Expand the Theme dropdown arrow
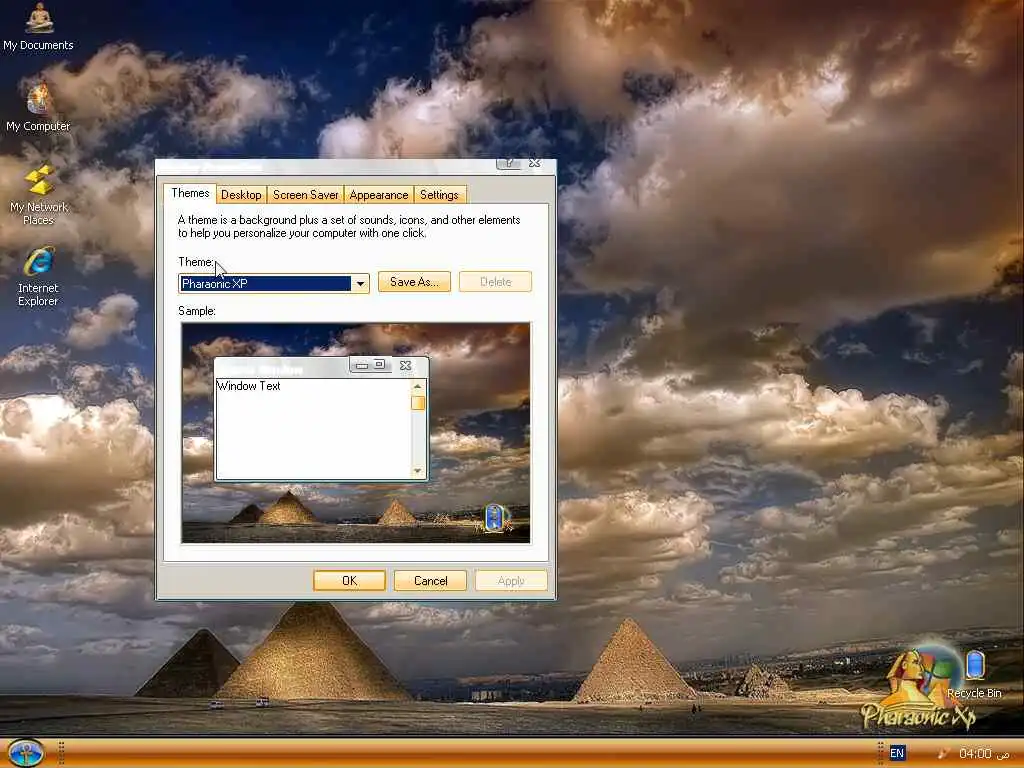Image resolution: width=1024 pixels, height=768 pixels. (360, 283)
